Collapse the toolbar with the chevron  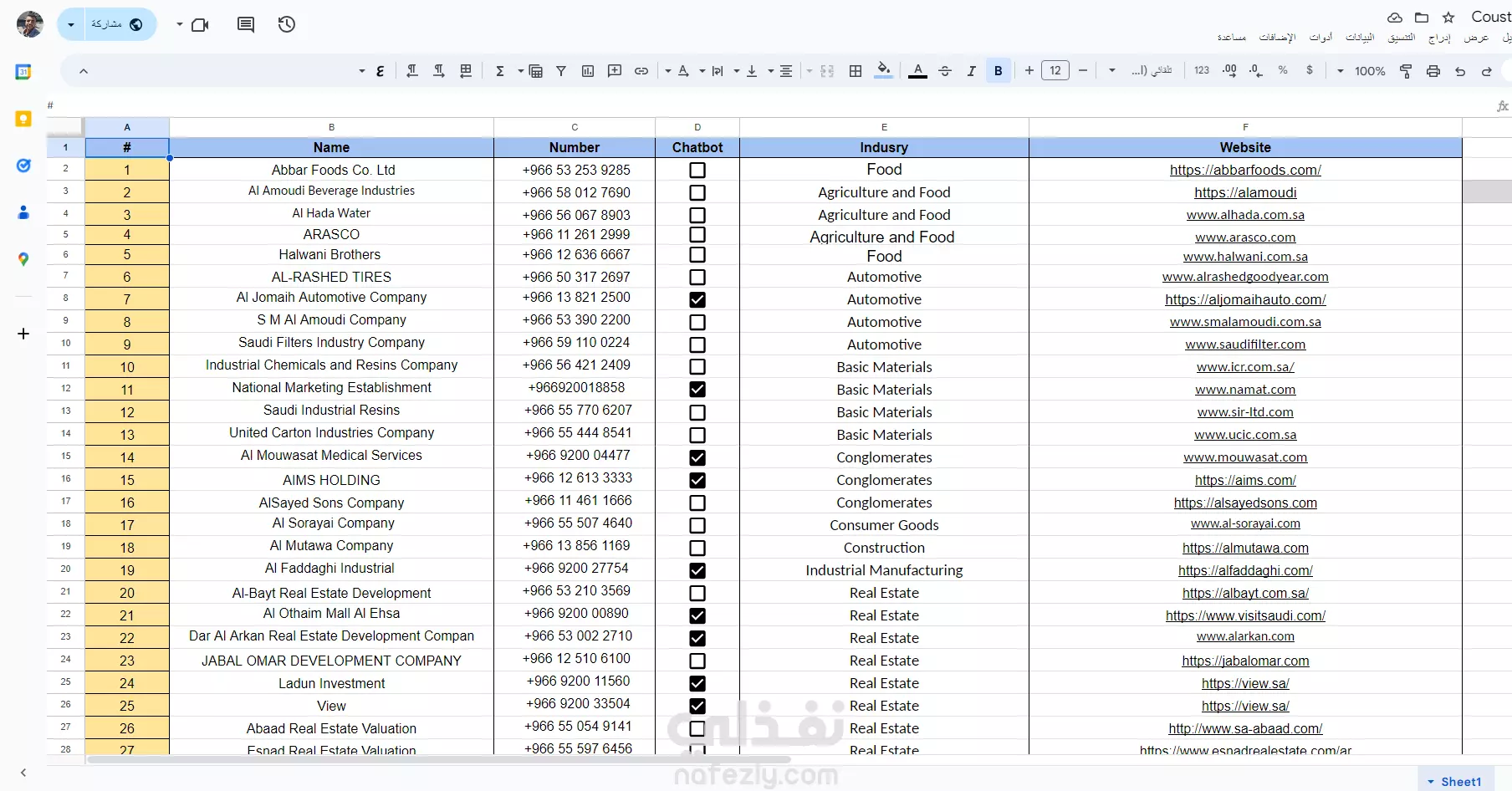click(x=84, y=71)
